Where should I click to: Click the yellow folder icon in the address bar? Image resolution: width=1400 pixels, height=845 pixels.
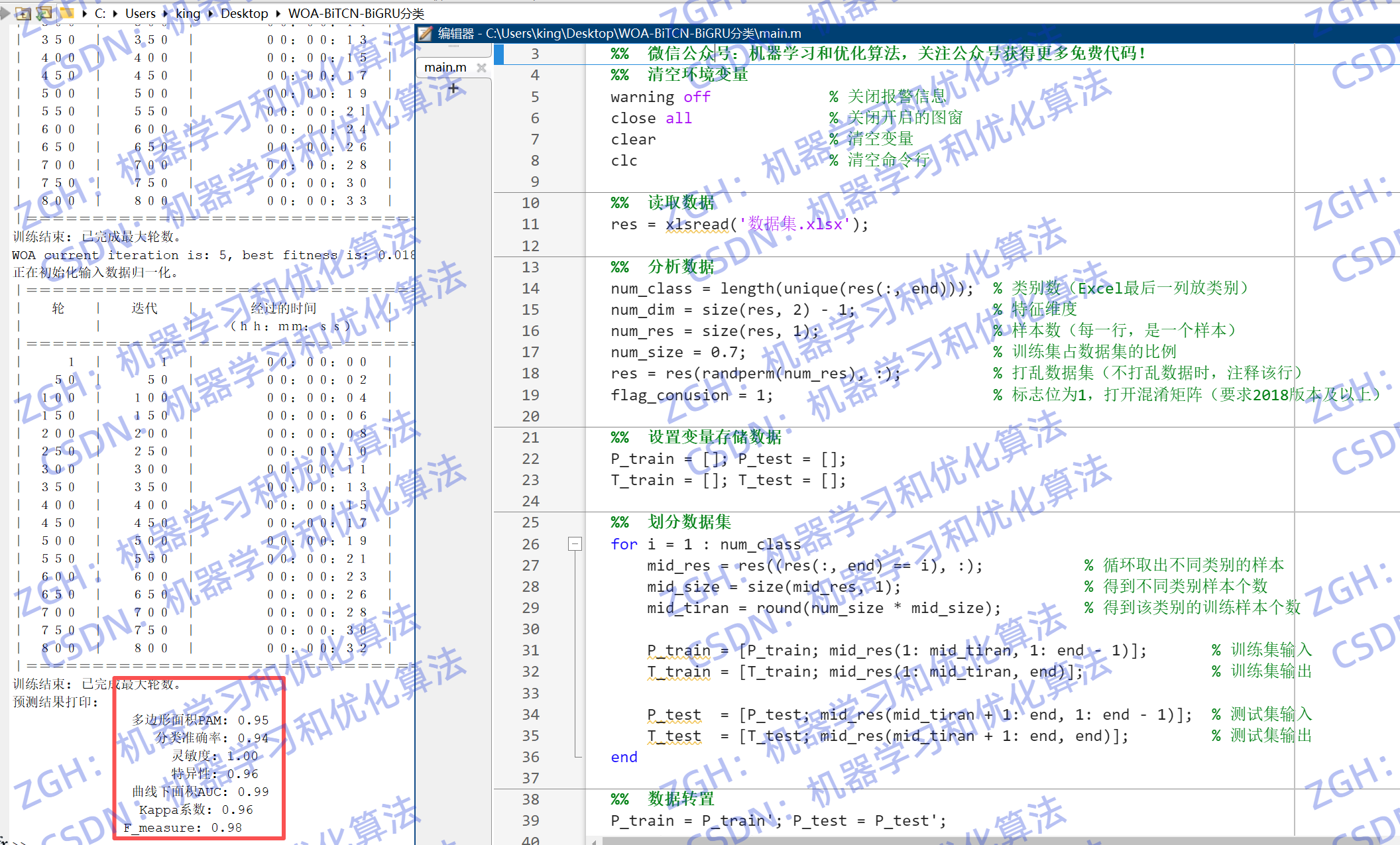[66, 13]
